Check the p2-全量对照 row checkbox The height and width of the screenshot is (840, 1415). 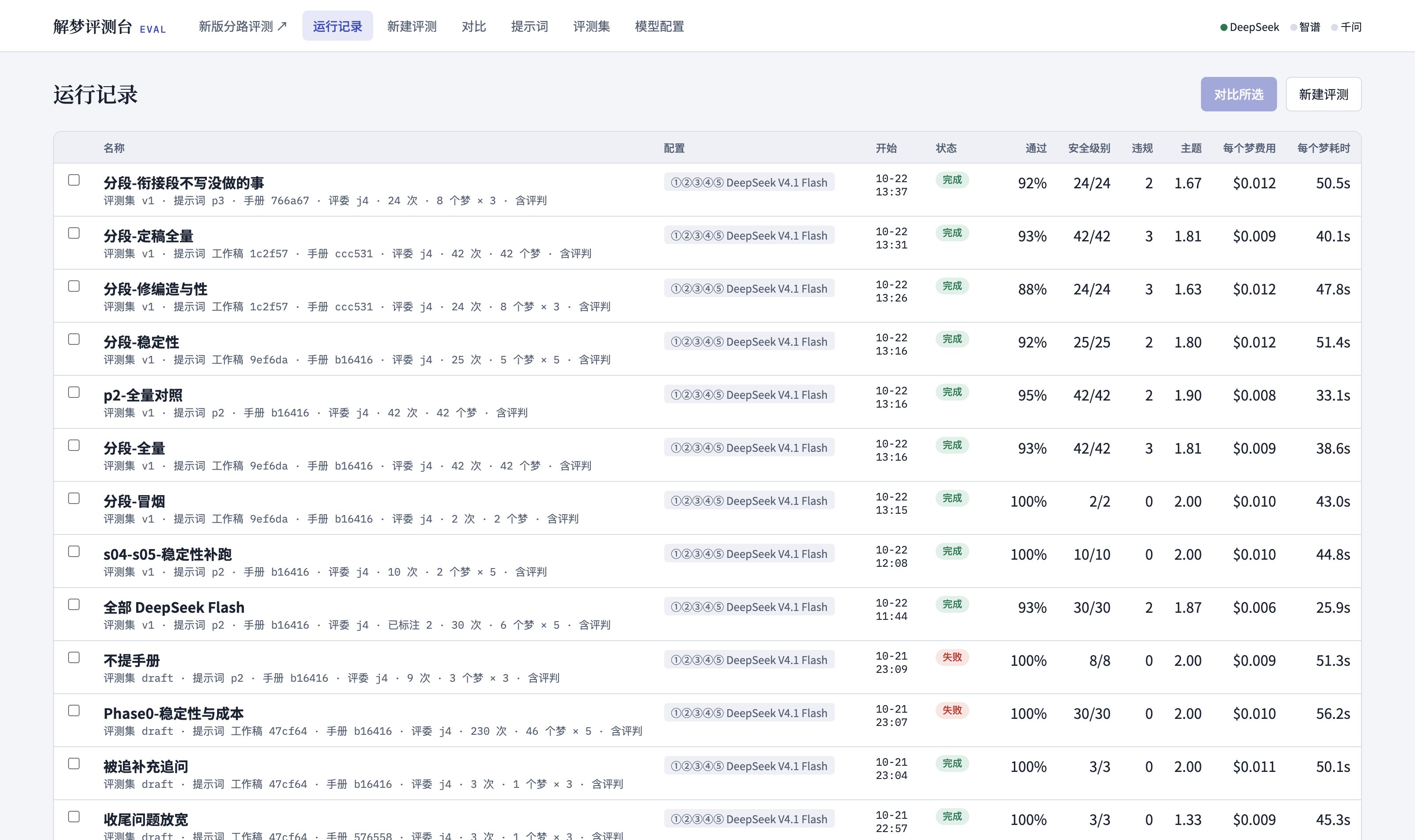[73, 392]
